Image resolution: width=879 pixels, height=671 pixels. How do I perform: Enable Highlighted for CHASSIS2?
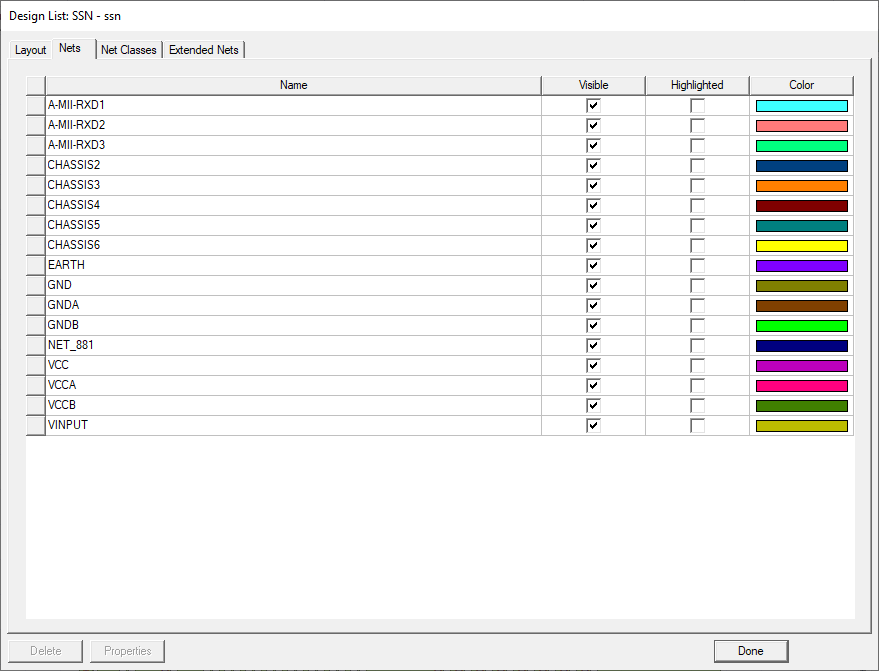click(697, 165)
